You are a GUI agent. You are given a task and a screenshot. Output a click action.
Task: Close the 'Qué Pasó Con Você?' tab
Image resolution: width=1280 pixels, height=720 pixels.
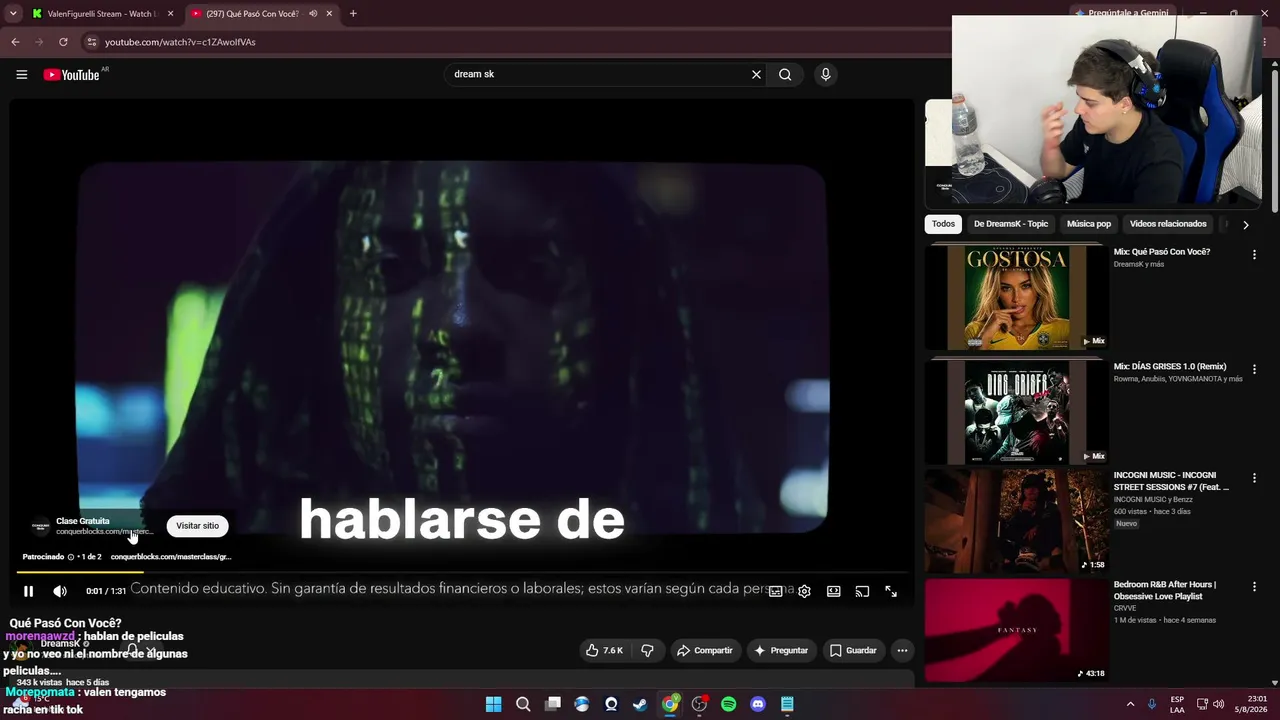point(329,14)
